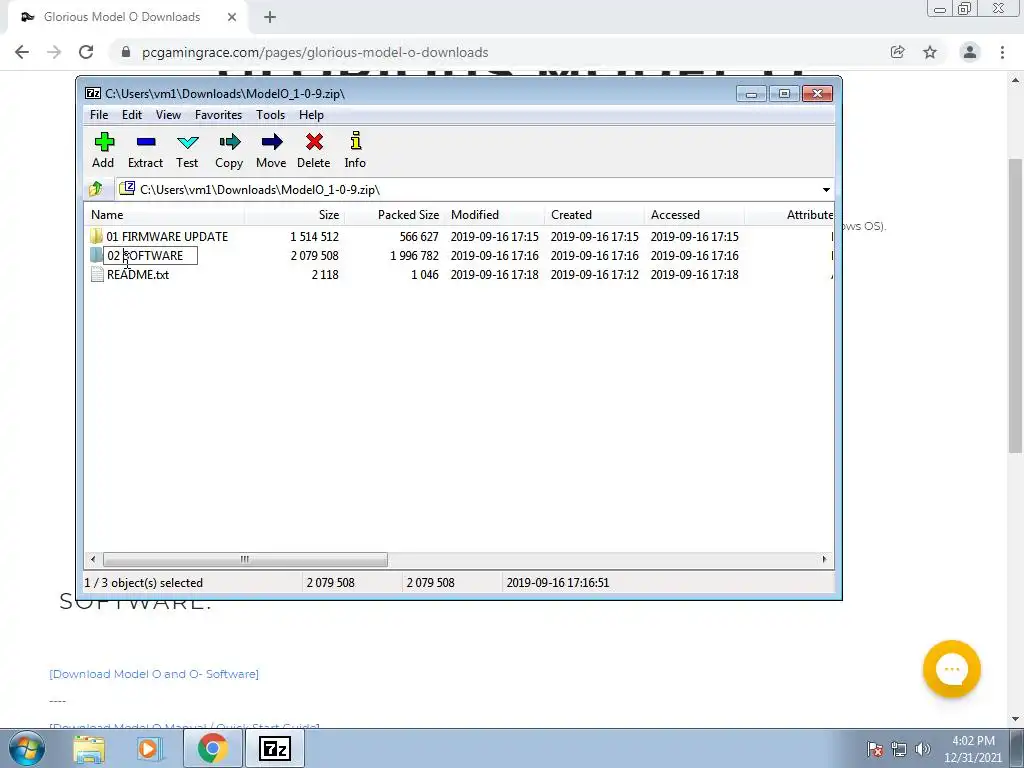Click the 01 FIRMWARE UPDATE folder icon
Image resolution: width=1024 pixels, height=768 pixels.
[96, 236]
